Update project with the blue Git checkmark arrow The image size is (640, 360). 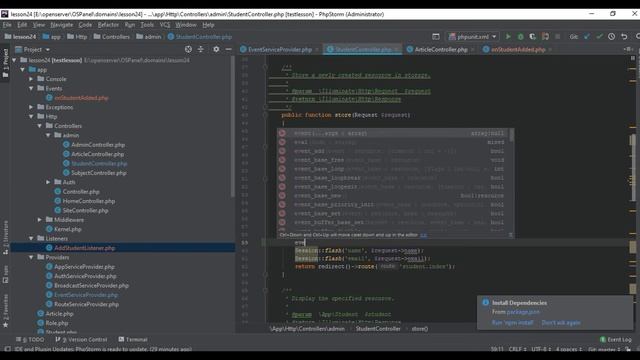587,37
